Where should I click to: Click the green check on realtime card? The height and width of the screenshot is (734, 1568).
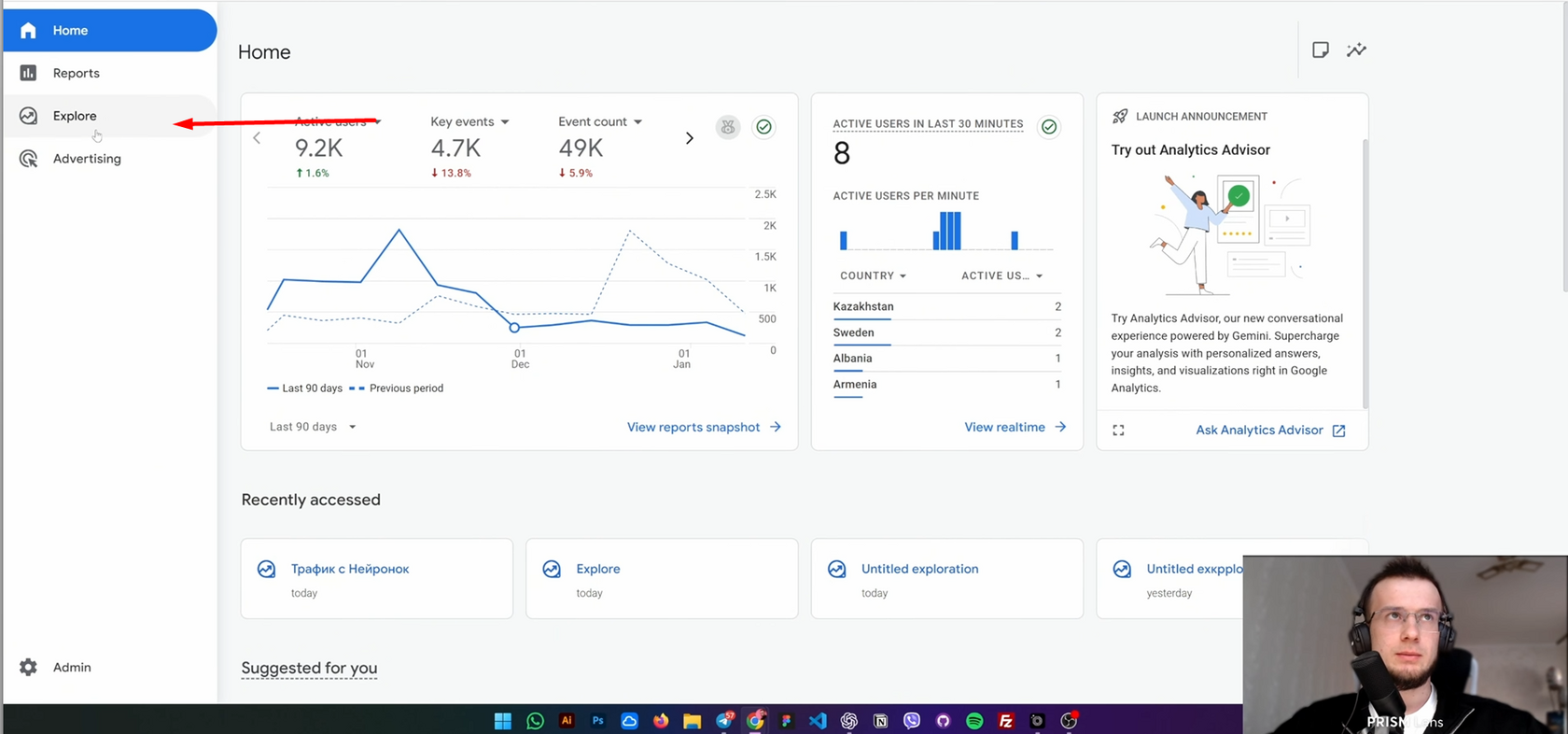click(x=1049, y=127)
